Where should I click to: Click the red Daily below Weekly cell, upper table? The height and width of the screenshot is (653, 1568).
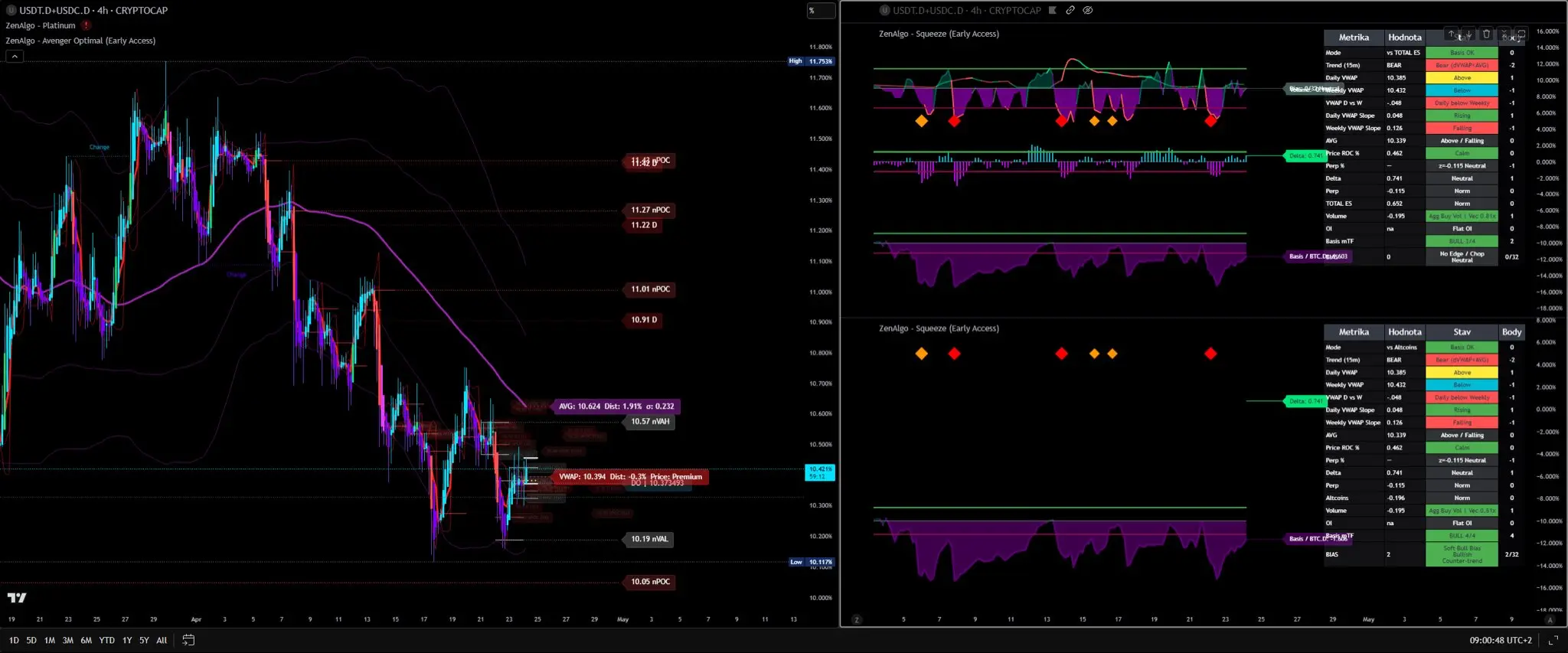pyautogui.click(x=1462, y=103)
